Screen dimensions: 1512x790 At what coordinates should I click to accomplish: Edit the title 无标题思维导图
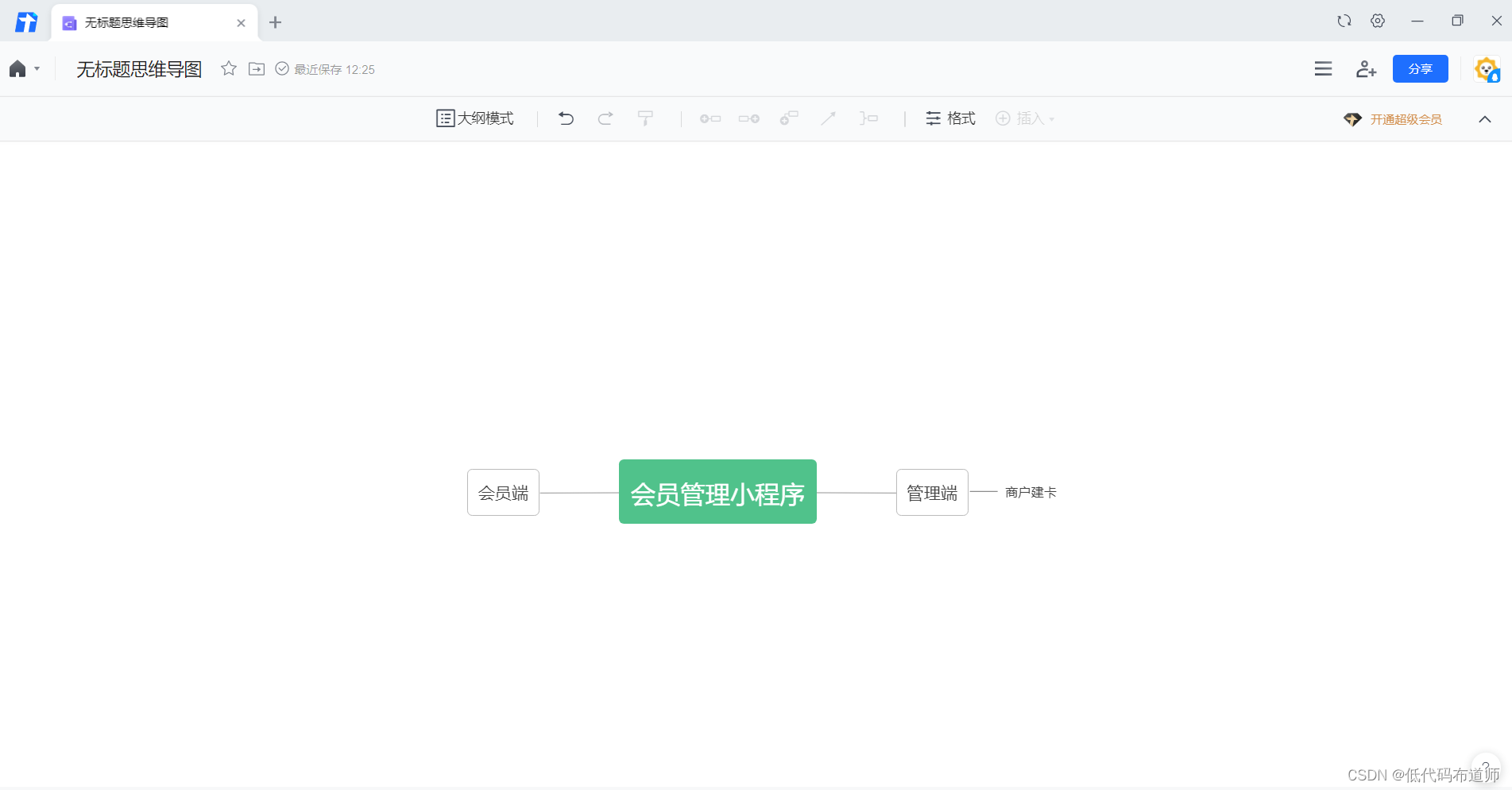[x=139, y=69]
